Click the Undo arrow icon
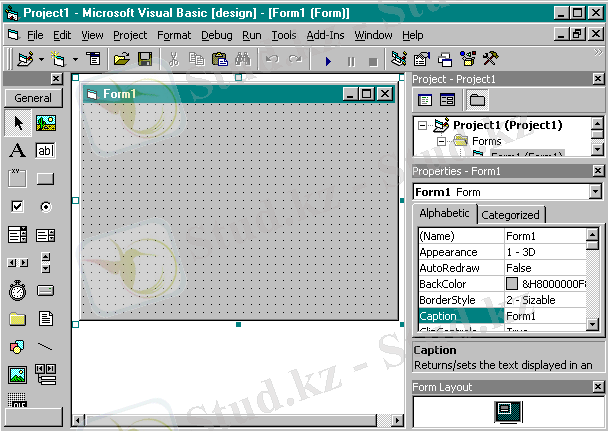Screen dimensions: 608x431 tap(272, 59)
